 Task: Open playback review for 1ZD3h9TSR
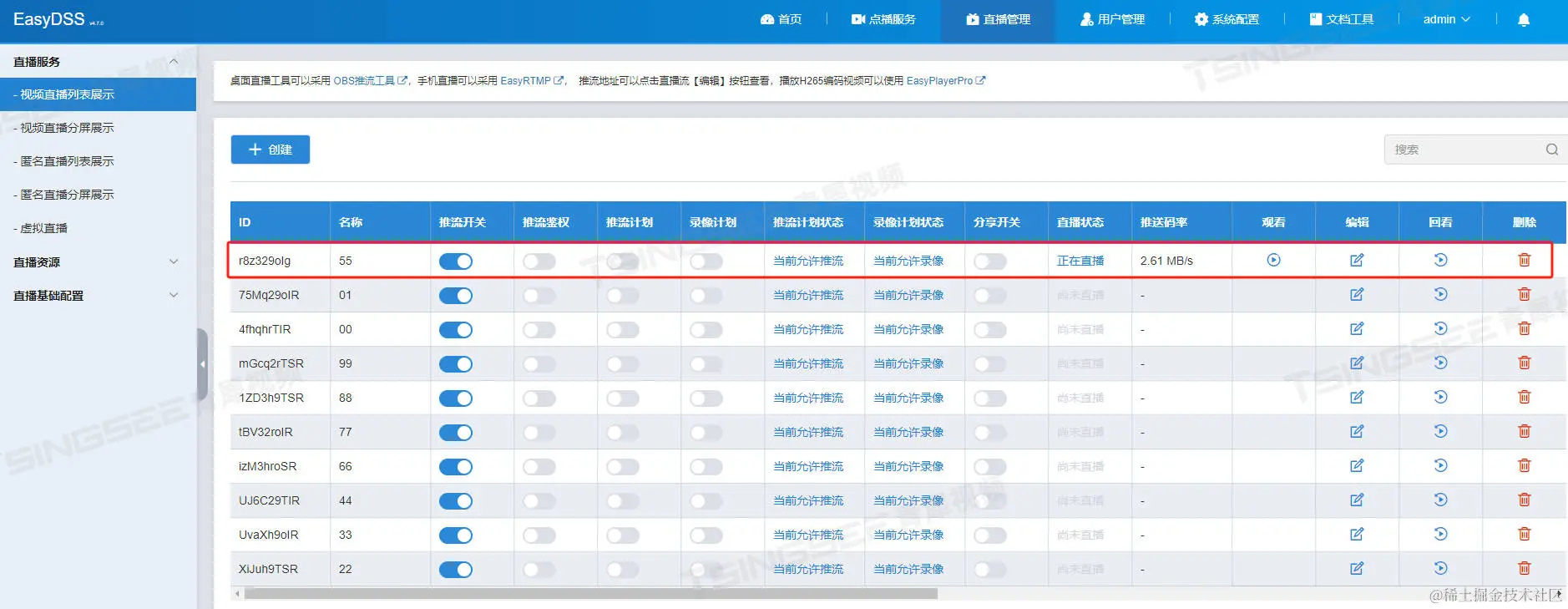point(1440,397)
